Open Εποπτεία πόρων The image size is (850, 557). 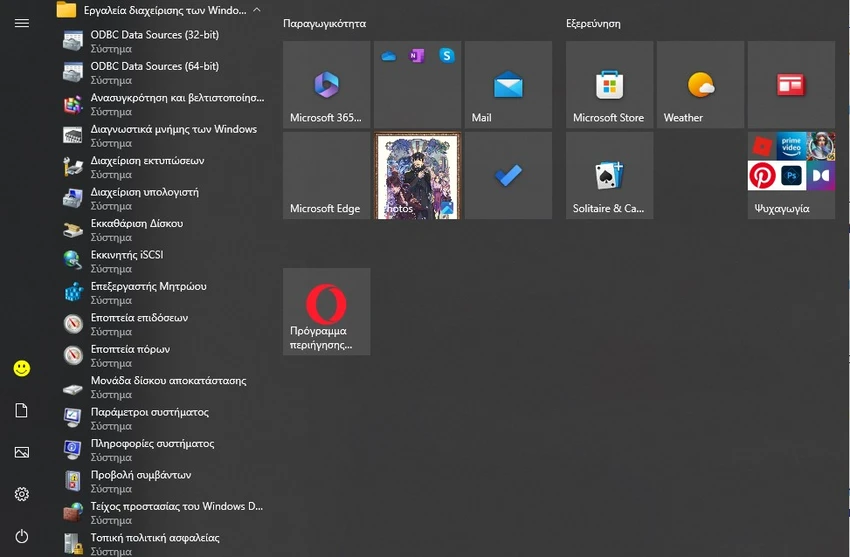point(163,355)
